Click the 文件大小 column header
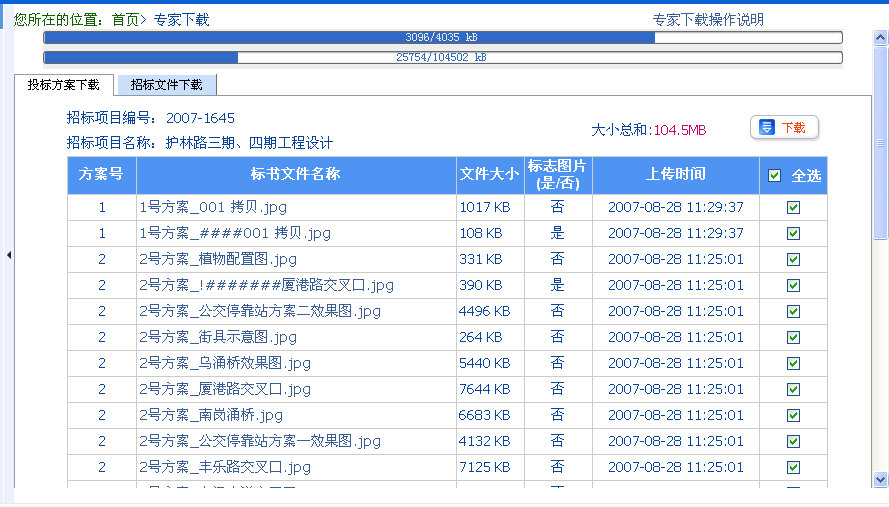This screenshot has height=507, width=889. (490, 175)
